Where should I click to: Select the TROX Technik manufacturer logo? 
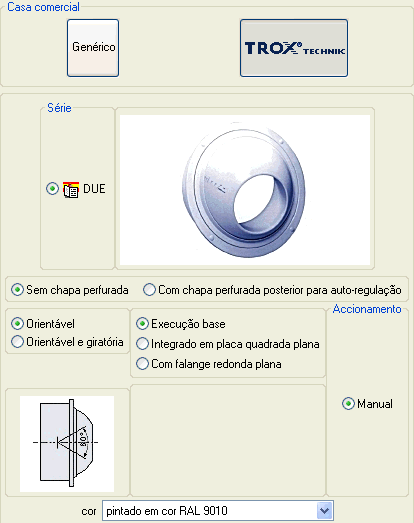coord(294,48)
